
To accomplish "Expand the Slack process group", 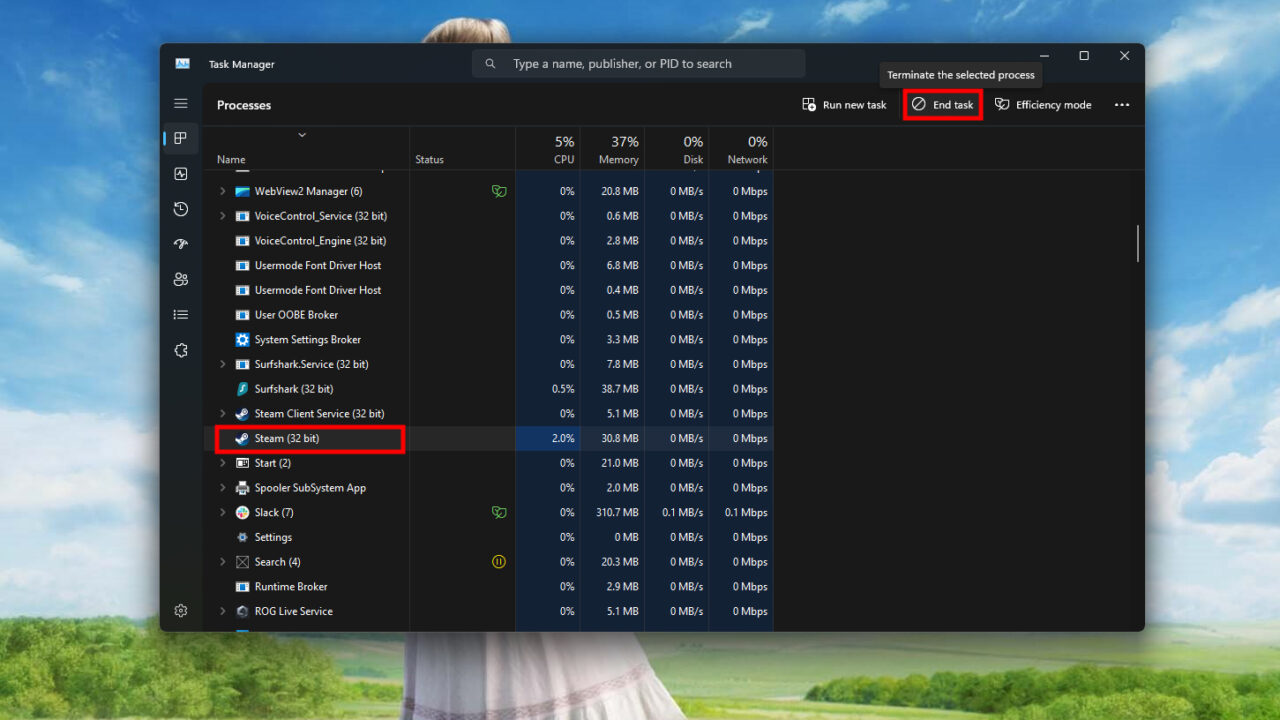I will (222, 512).
